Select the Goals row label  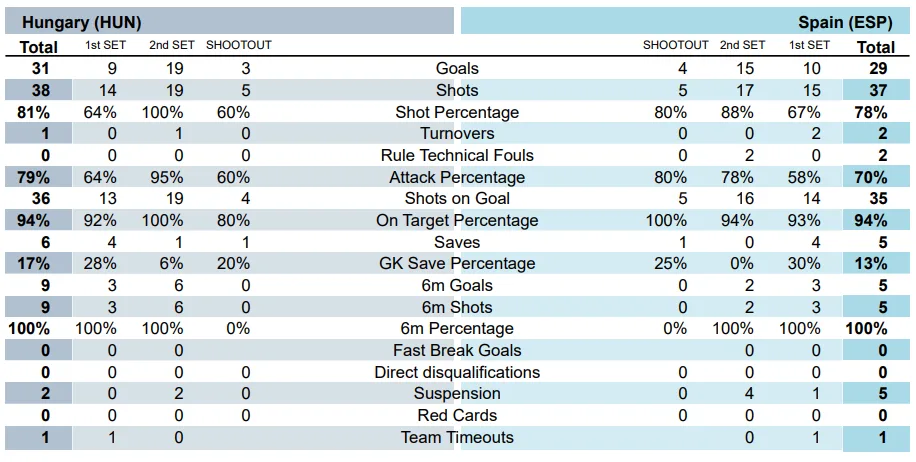457,69
